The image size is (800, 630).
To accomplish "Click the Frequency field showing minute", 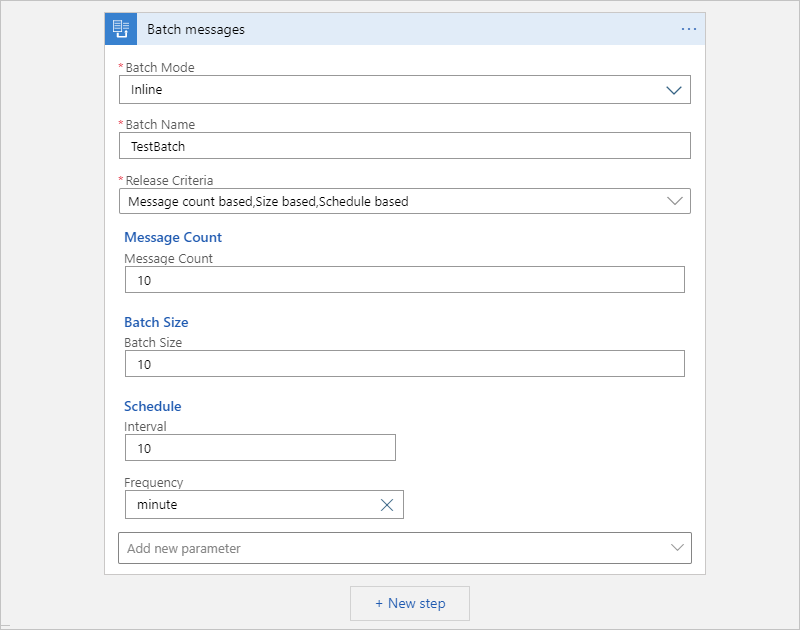I will 250,505.
